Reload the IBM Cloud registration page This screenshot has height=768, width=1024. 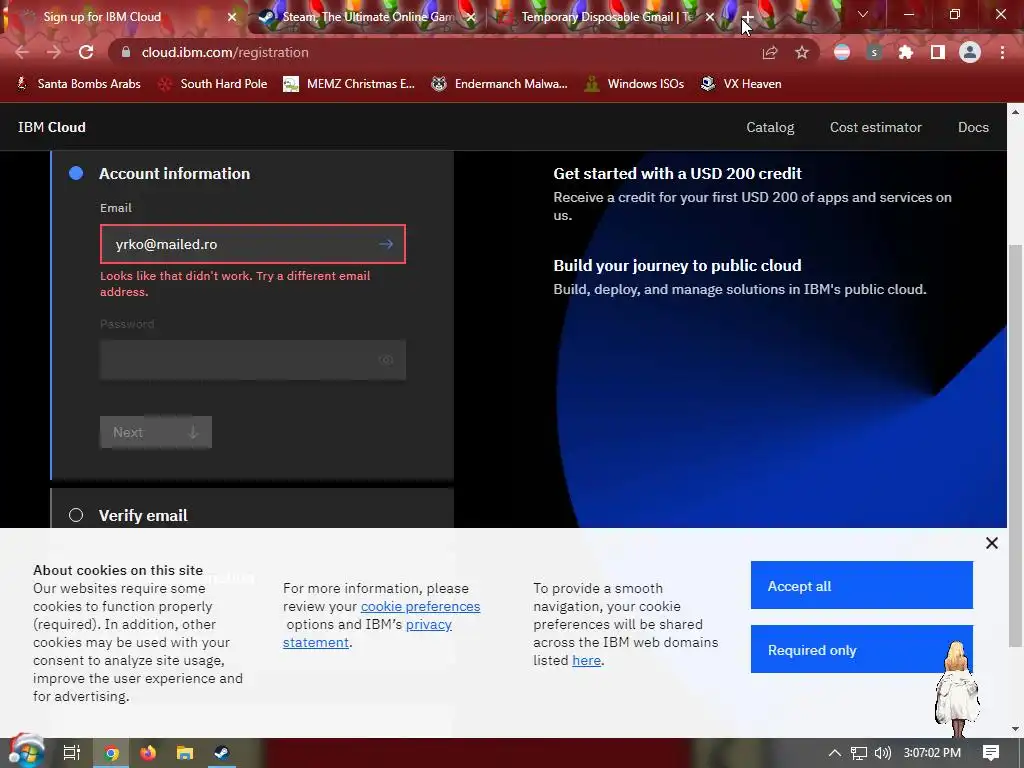tap(86, 52)
